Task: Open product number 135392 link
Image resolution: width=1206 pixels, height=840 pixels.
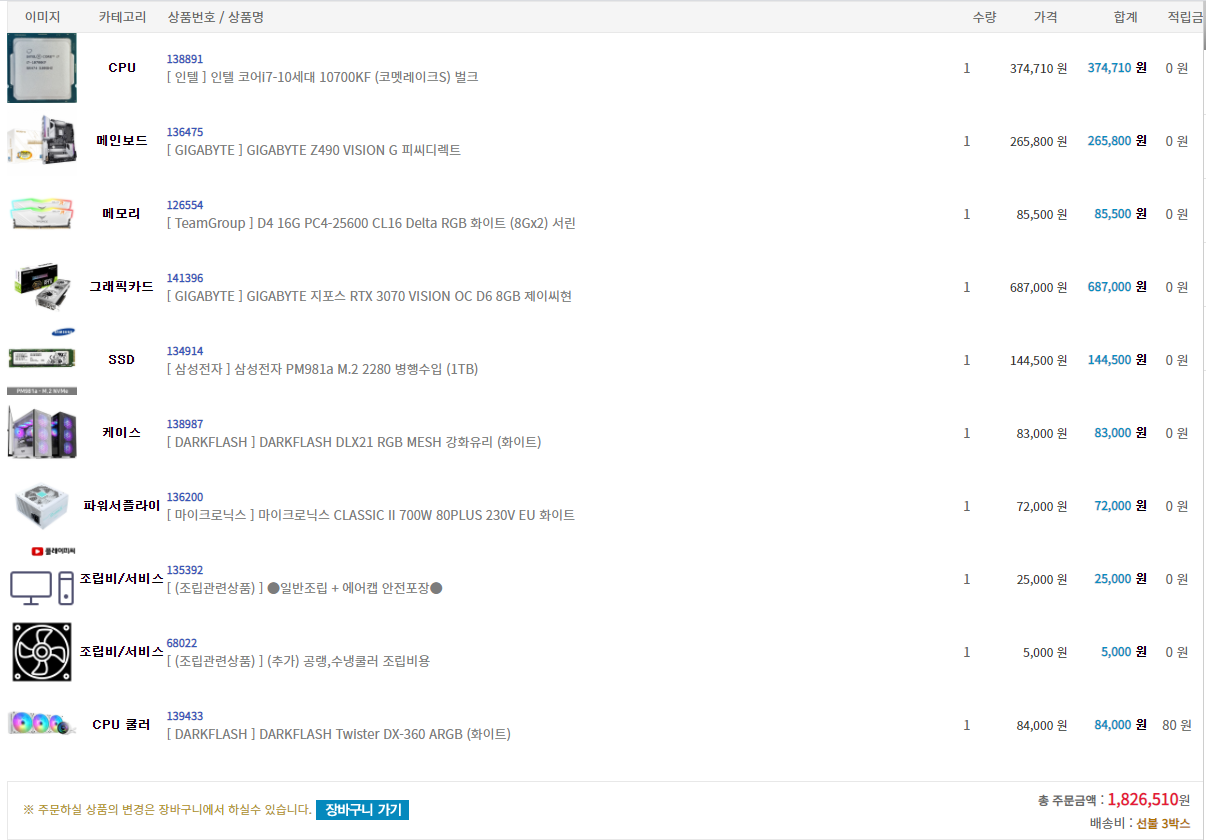Action: click(x=185, y=570)
